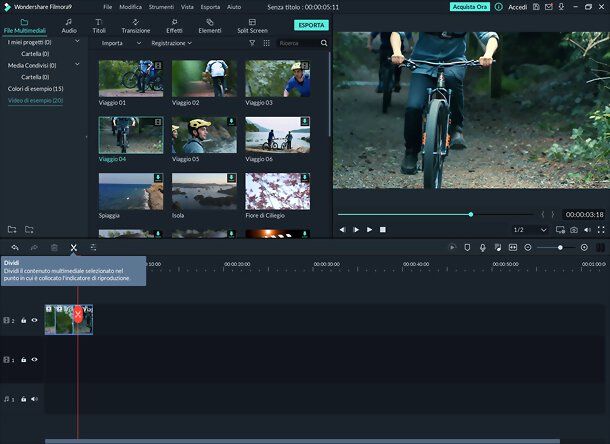Open the timeline edit adjustments icon
Viewport: 610px width, 444px height.
[x=93, y=247]
